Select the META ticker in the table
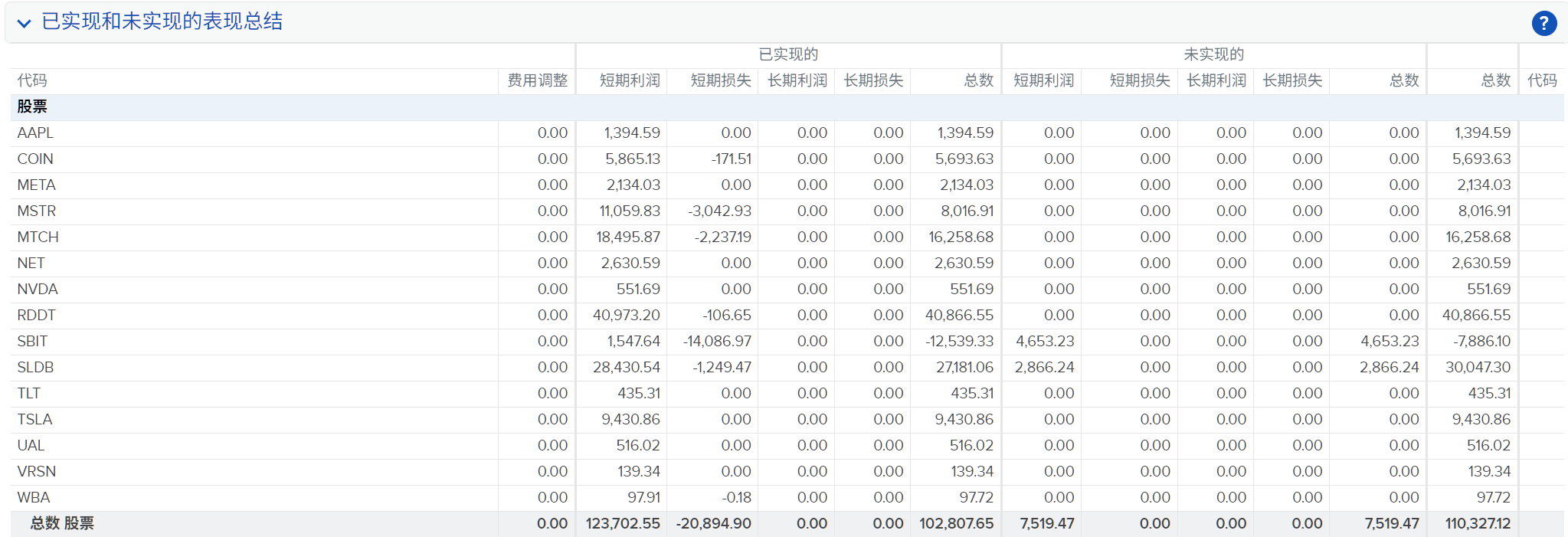Image resolution: width=1568 pixels, height=537 pixels. pos(36,185)
